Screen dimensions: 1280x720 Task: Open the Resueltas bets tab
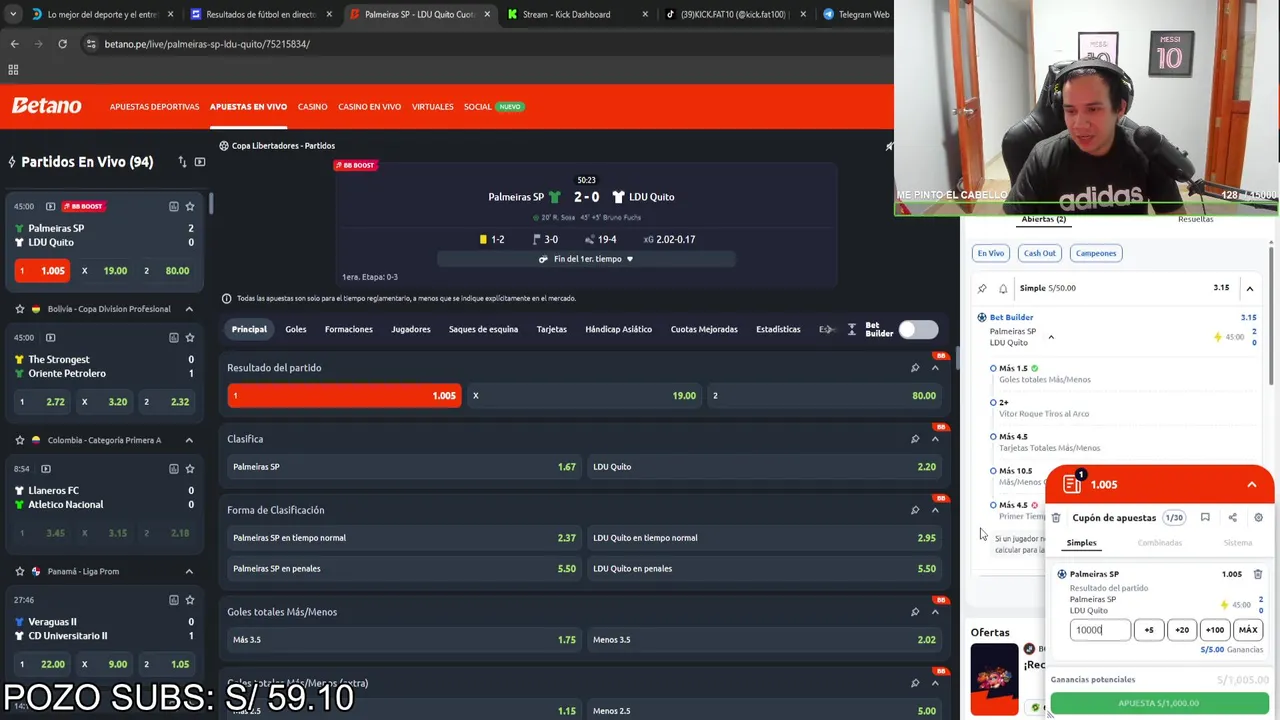[1195, 219]
